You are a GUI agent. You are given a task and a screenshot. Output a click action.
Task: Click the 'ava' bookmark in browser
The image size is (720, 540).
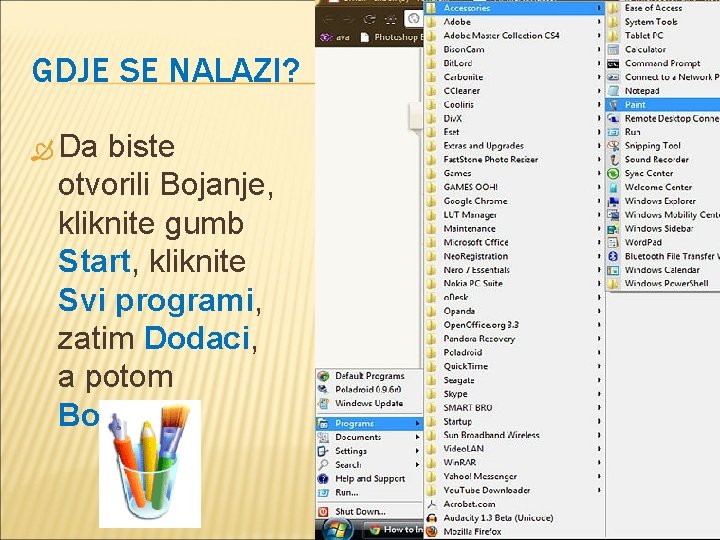point(335,37)
